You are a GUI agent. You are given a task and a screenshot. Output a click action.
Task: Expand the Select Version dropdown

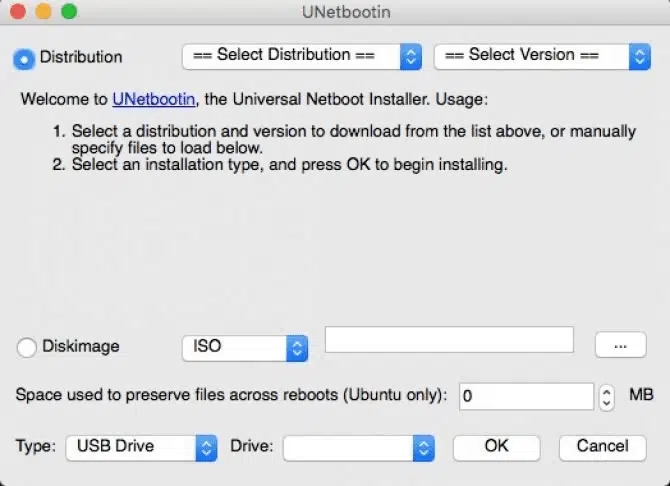point(541,56)
